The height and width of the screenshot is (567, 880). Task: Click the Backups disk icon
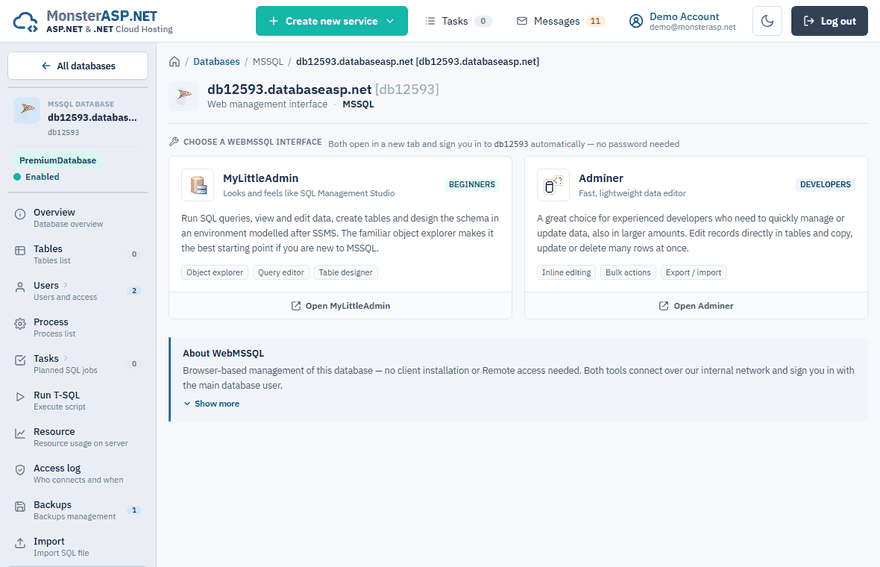(x=20, y=506)
